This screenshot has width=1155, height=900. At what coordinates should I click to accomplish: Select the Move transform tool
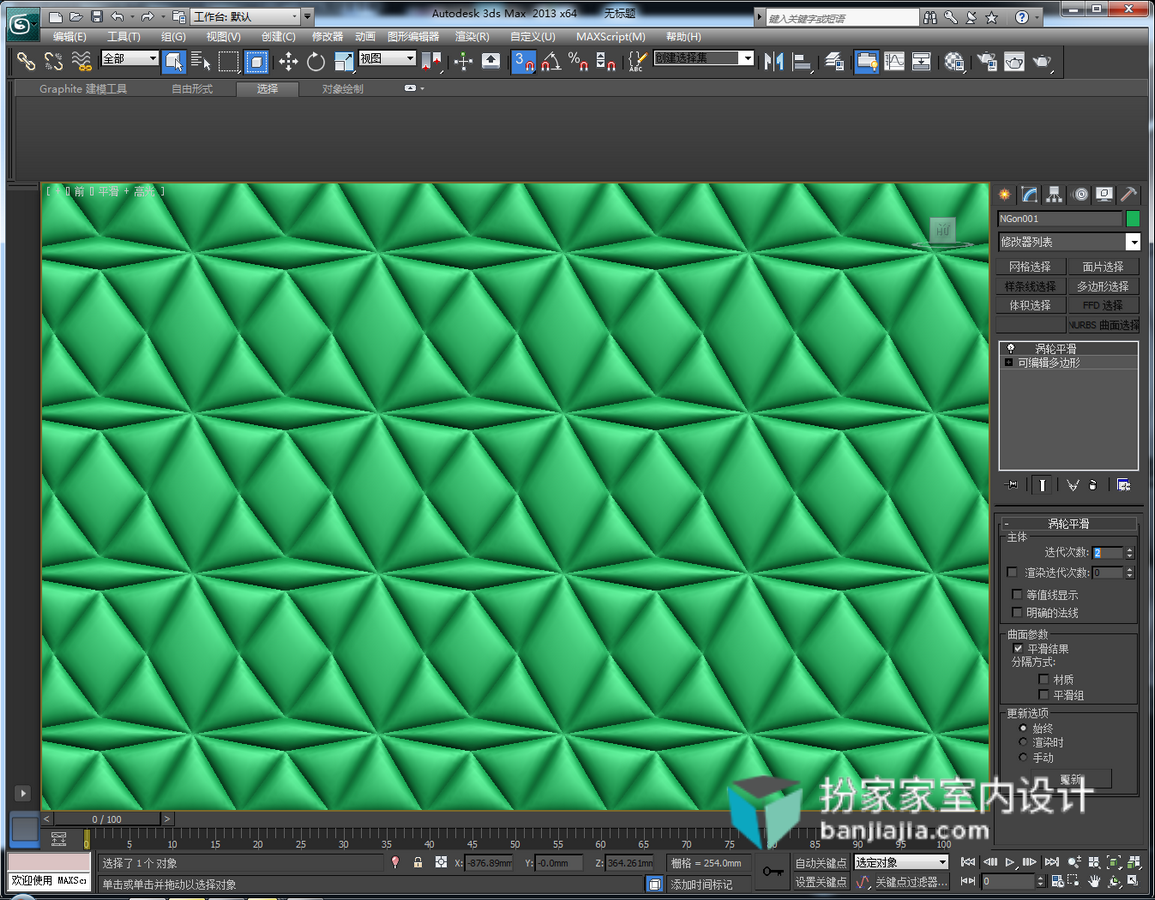pos(288,62)
